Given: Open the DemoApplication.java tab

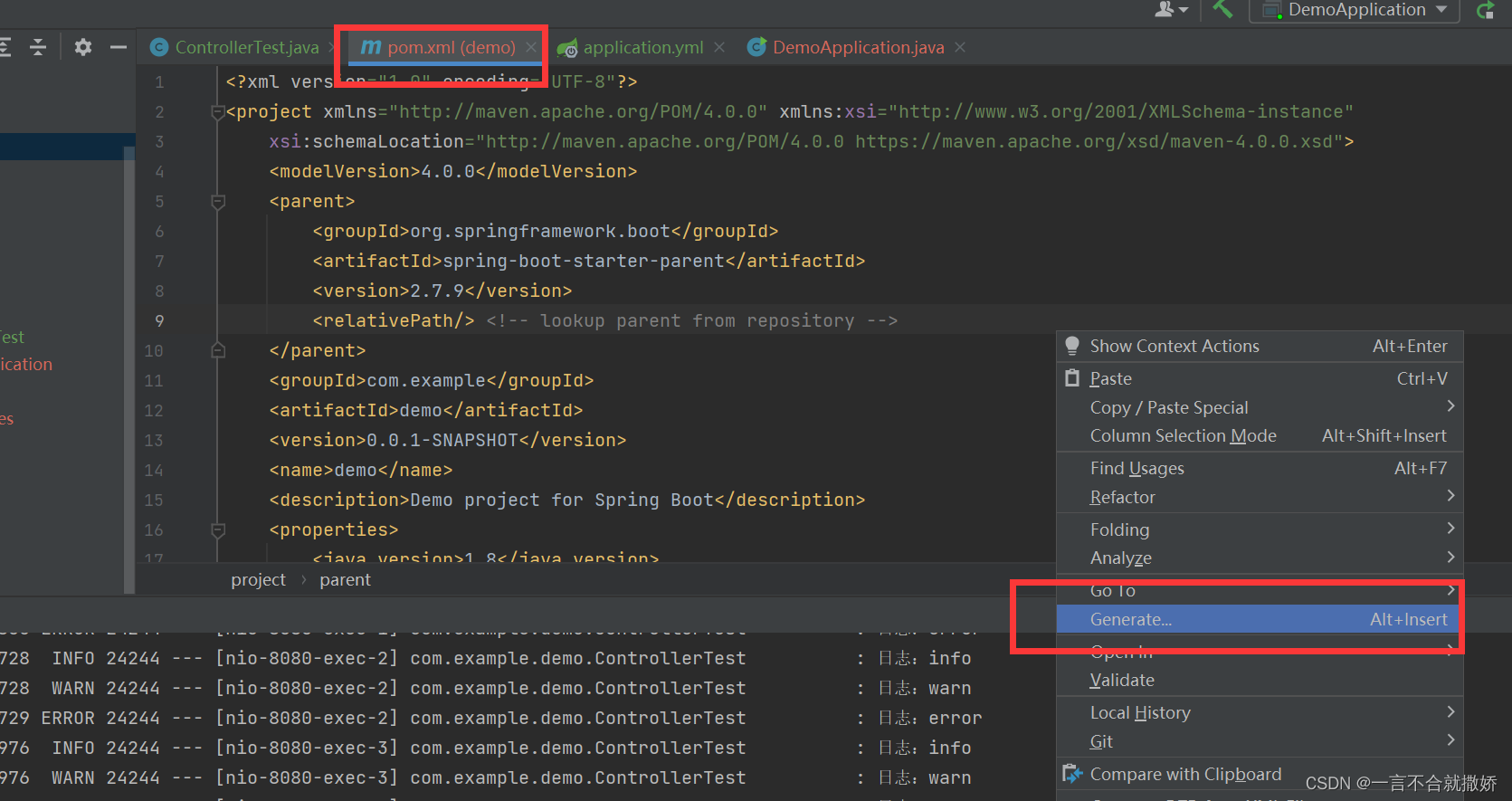Looking at the screenshot, I should pyautogui.click(x=858, y=47).
